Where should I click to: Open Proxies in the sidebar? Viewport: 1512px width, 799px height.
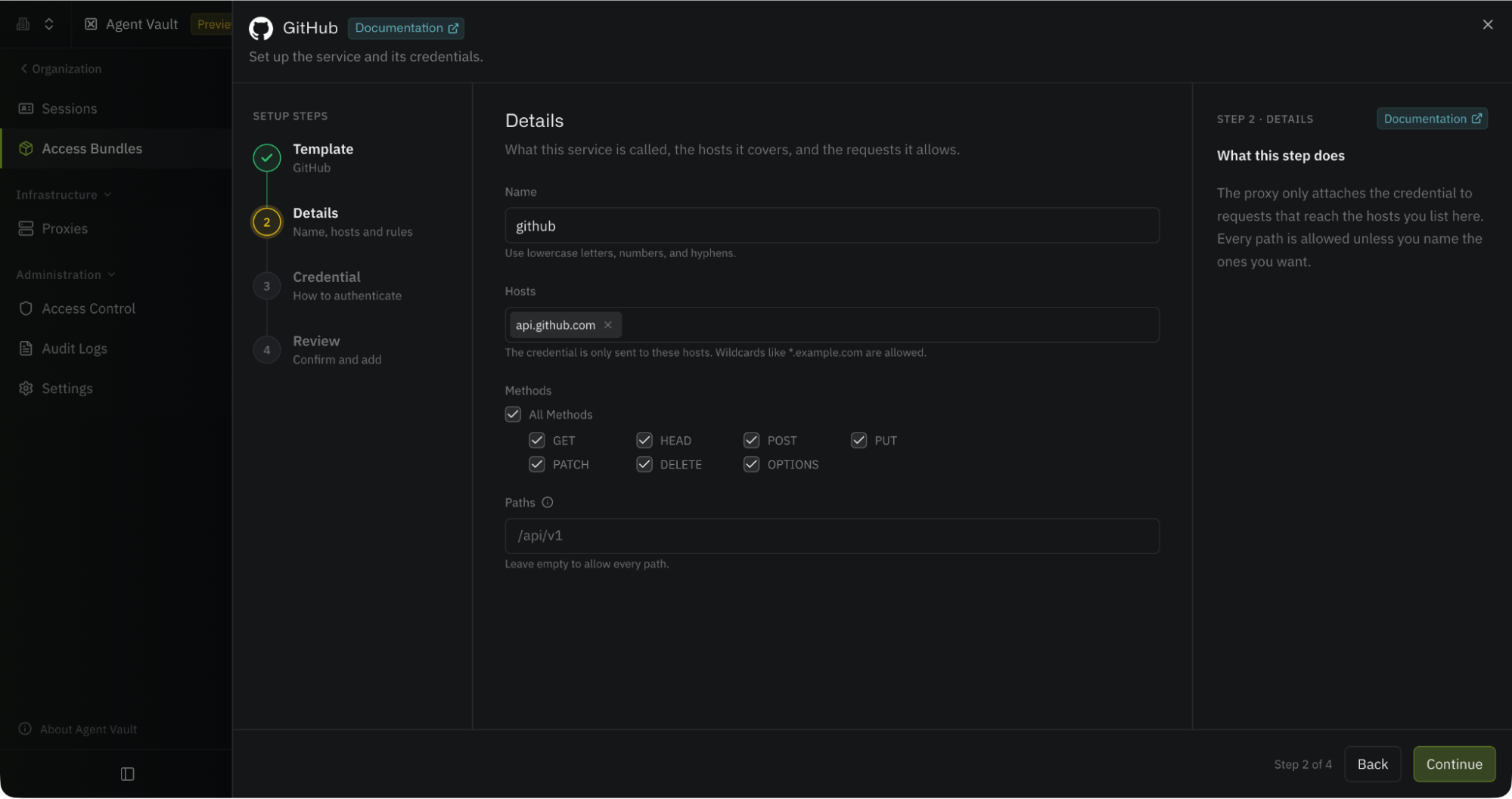tap(116, 228)
